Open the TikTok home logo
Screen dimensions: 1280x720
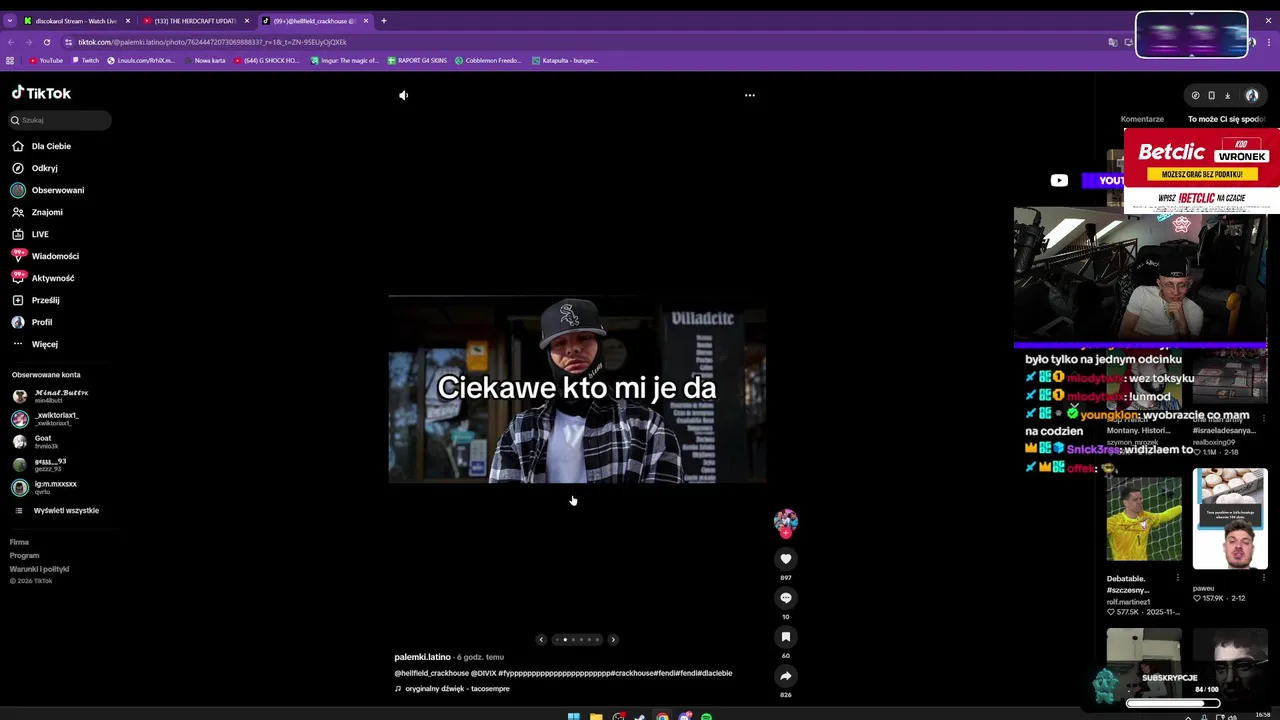41,93
